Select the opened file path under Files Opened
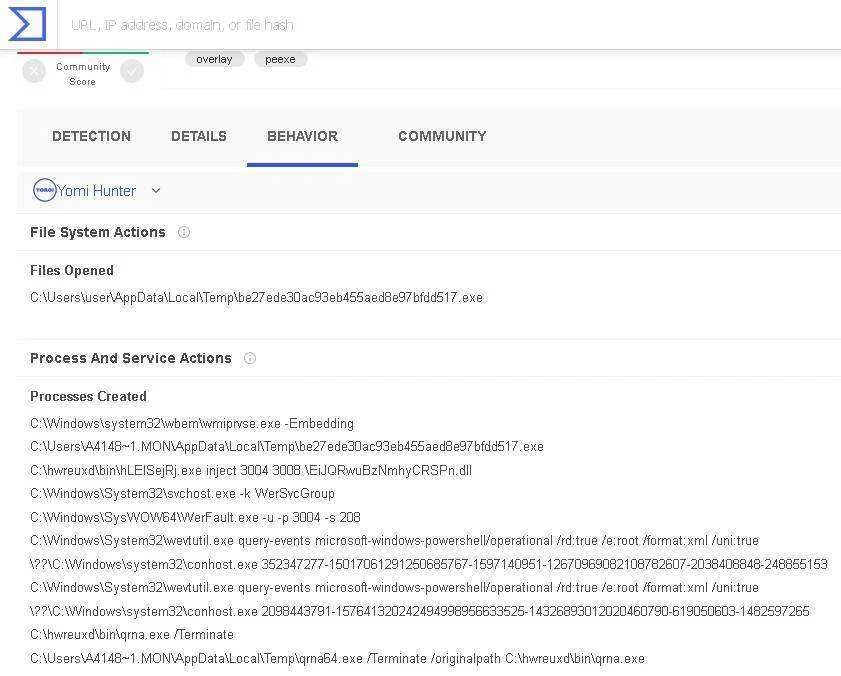This screenshot has width=841, height=676. (x=256, y=297)
